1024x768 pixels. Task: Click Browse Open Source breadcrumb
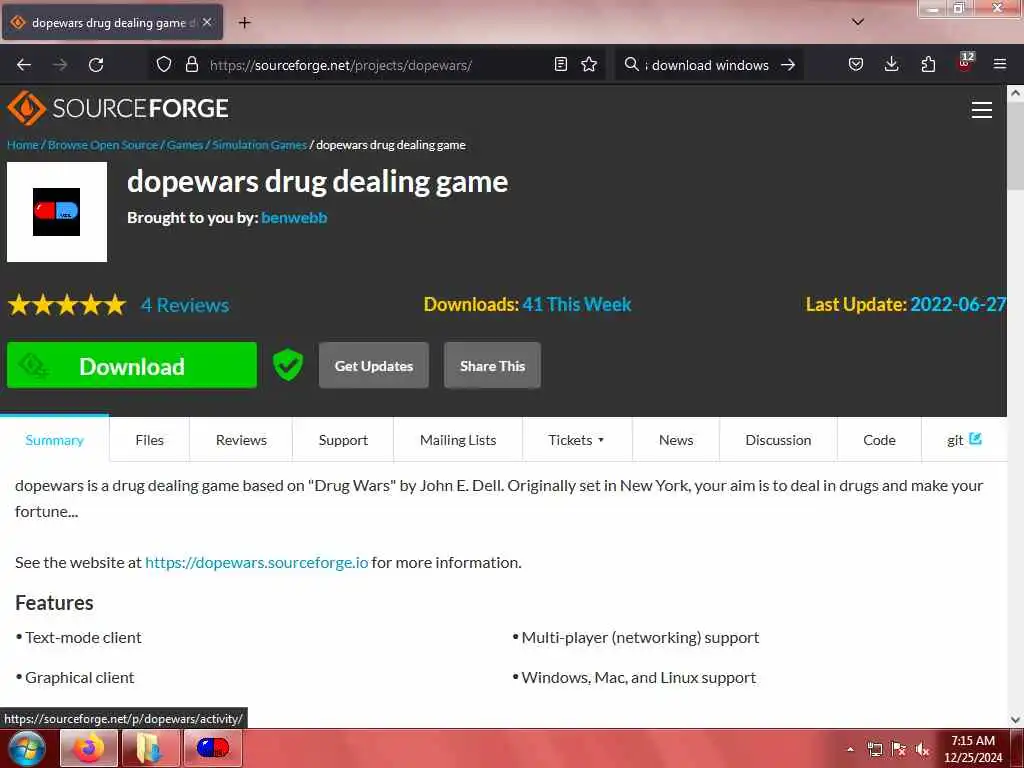pos(103,144)
